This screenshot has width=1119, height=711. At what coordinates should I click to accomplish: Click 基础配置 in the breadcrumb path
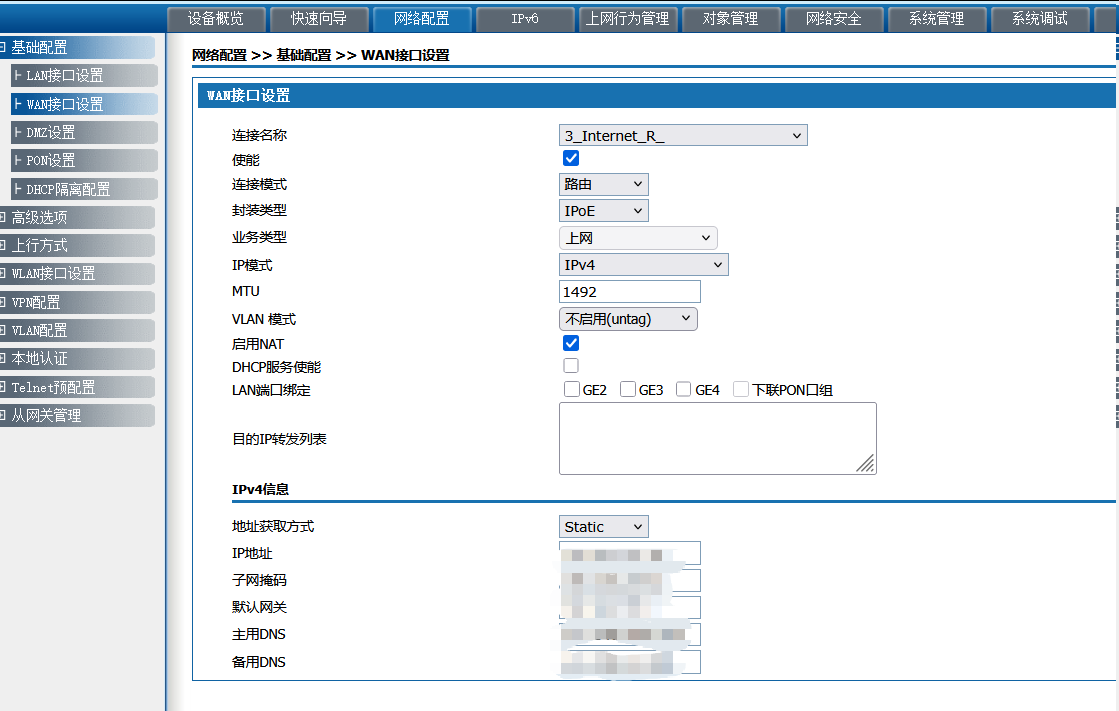click(x=304, y=56)
